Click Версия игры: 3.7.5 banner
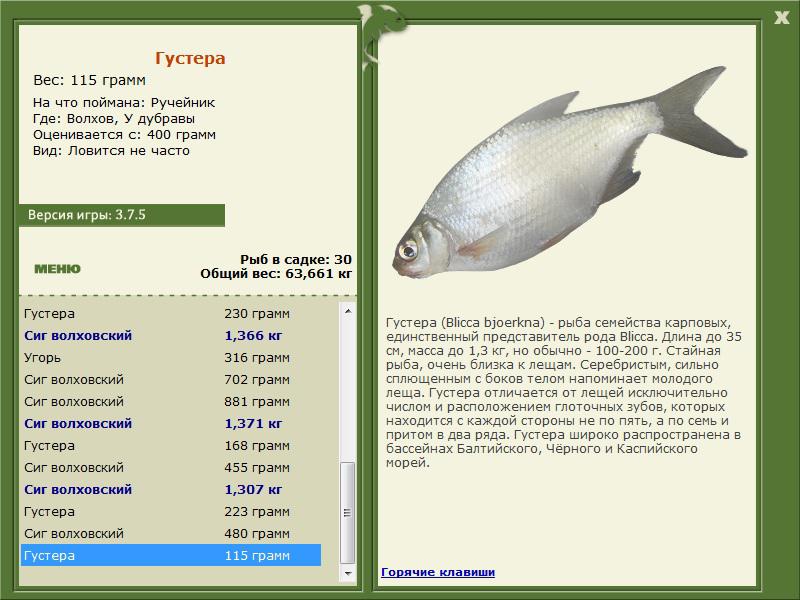The width and height of the screenshot is (800, 600). coord(121,215)
